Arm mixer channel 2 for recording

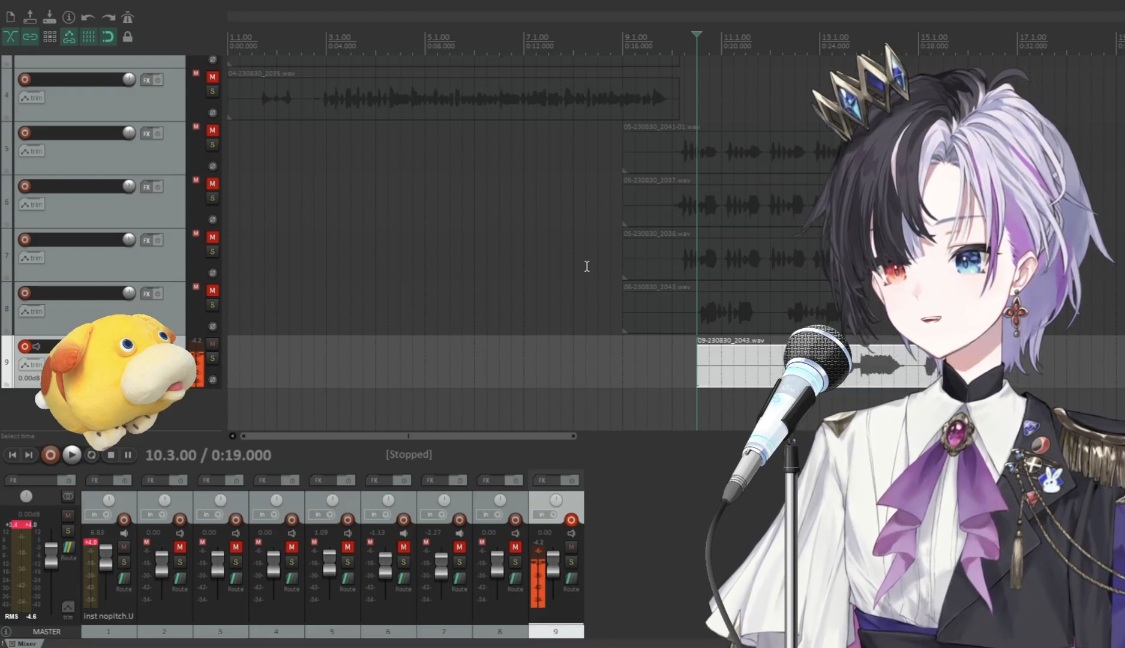click(180, 520)
